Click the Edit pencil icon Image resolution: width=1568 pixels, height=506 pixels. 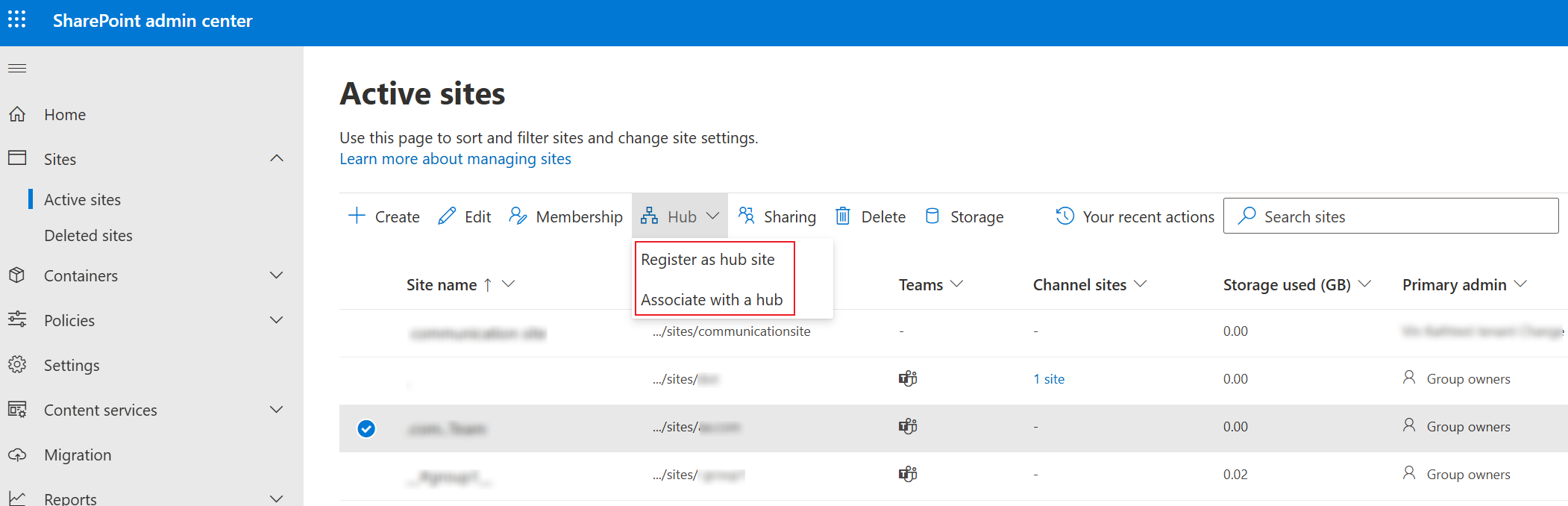[447, 216]
